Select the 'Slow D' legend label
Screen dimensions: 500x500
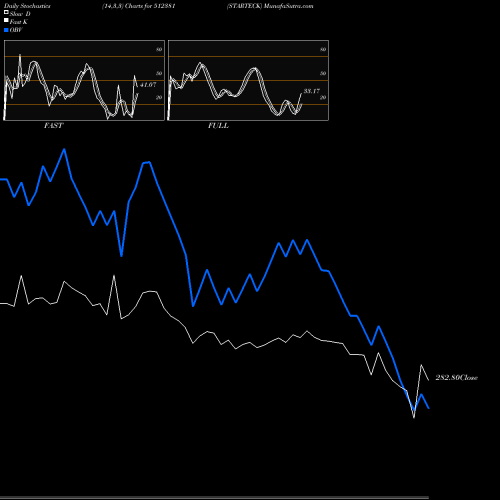(20, 14)
